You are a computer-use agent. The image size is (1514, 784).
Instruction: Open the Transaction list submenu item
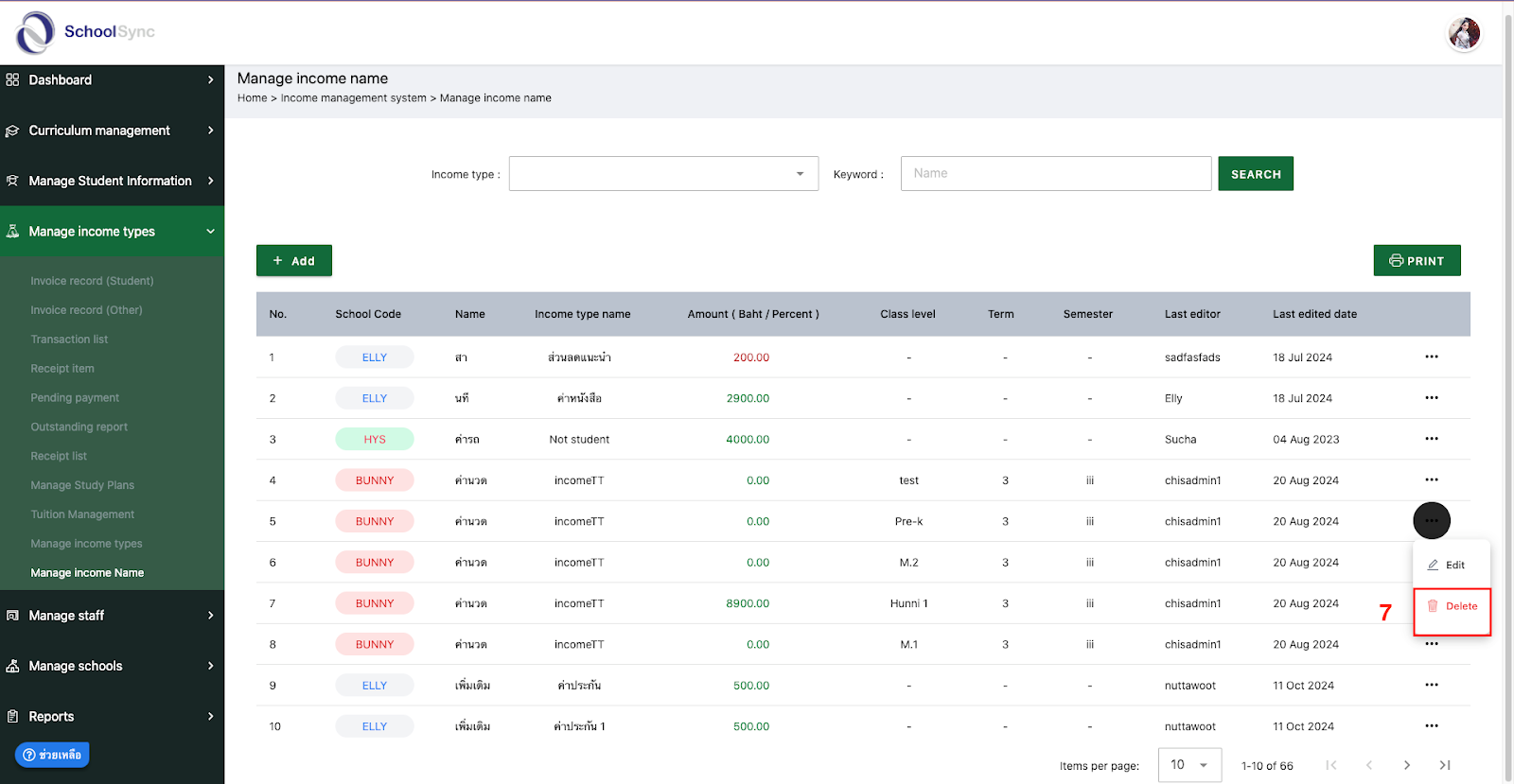click(69, 340)
